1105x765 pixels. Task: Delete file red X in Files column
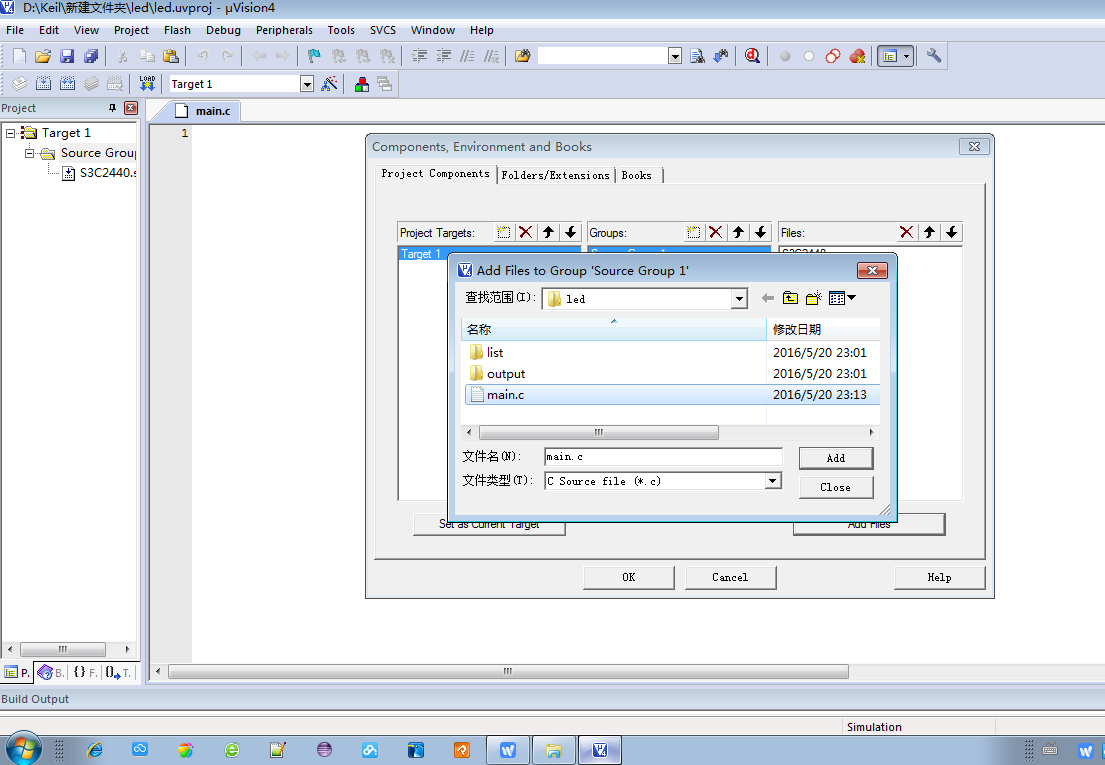point(907,232)
